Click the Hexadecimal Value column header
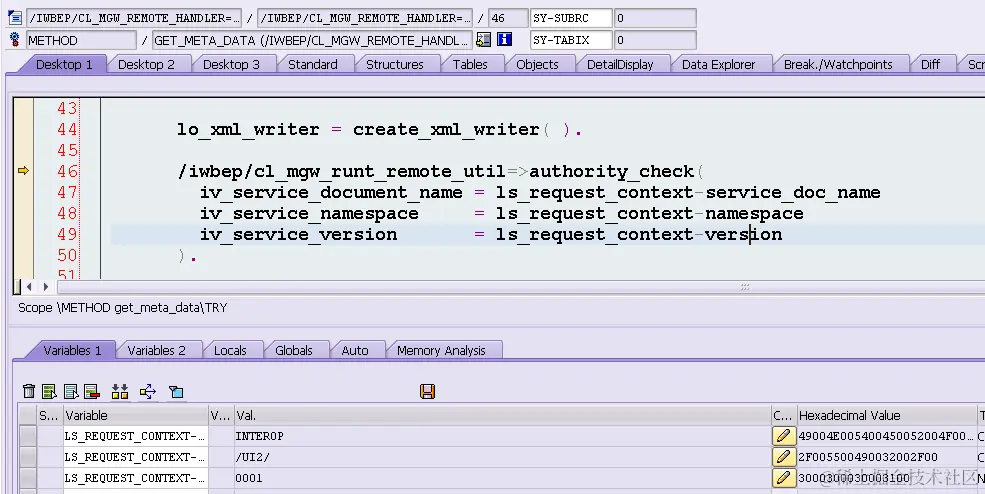The image size is (985, 494). 886,415
